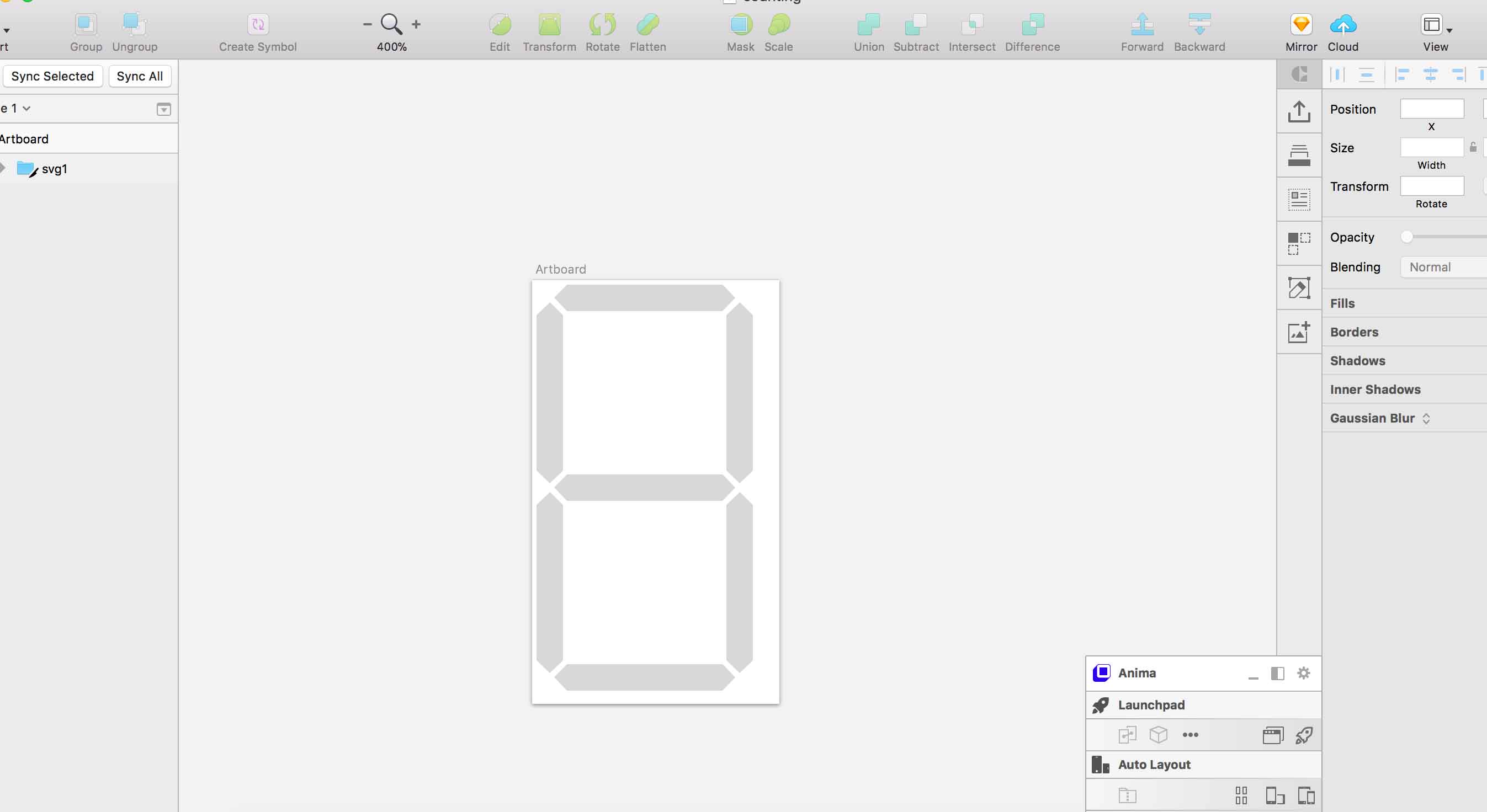Screen dimensions: 1487x812
Task: Toggle Anima panel docking side icon
Action: click(1277, 673)
